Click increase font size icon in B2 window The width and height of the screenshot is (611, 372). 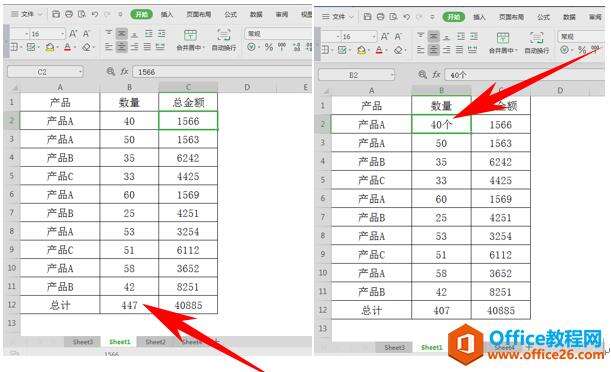[x=385, y=37]
